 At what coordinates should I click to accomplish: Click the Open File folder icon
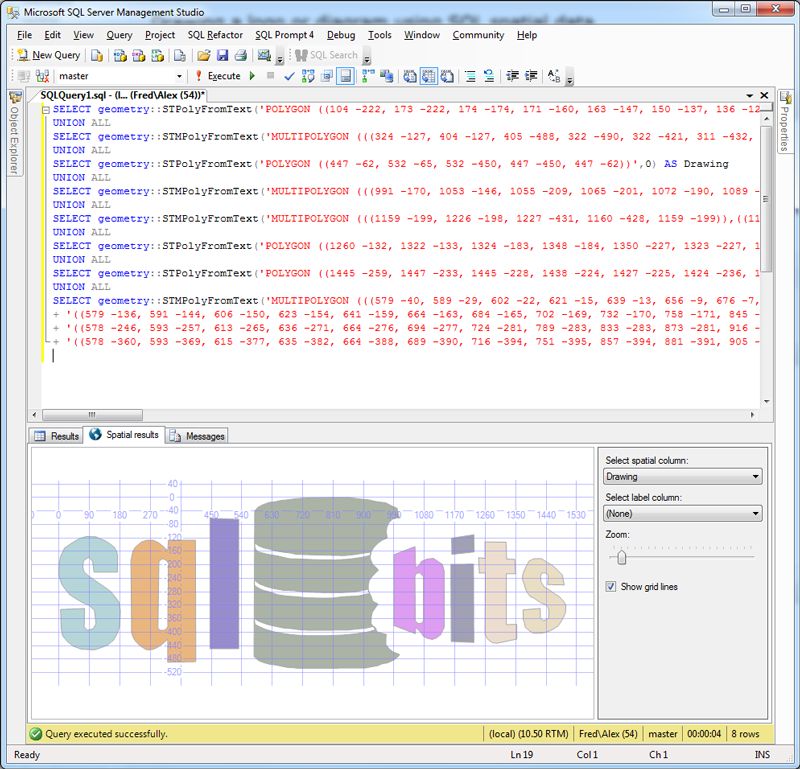click(204, 55)
